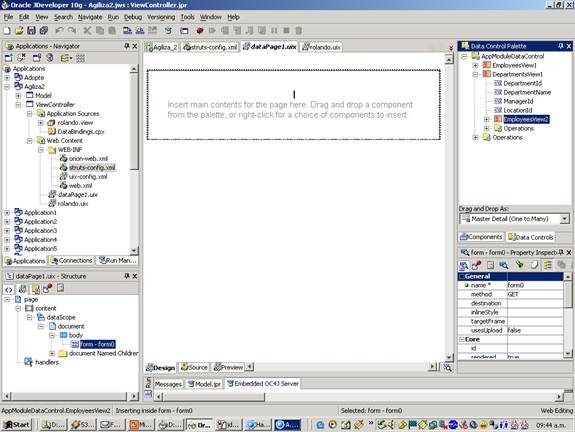Click the destination property value field
The height and width of the screenshot is (432, 575).
[x=535, y=303]
